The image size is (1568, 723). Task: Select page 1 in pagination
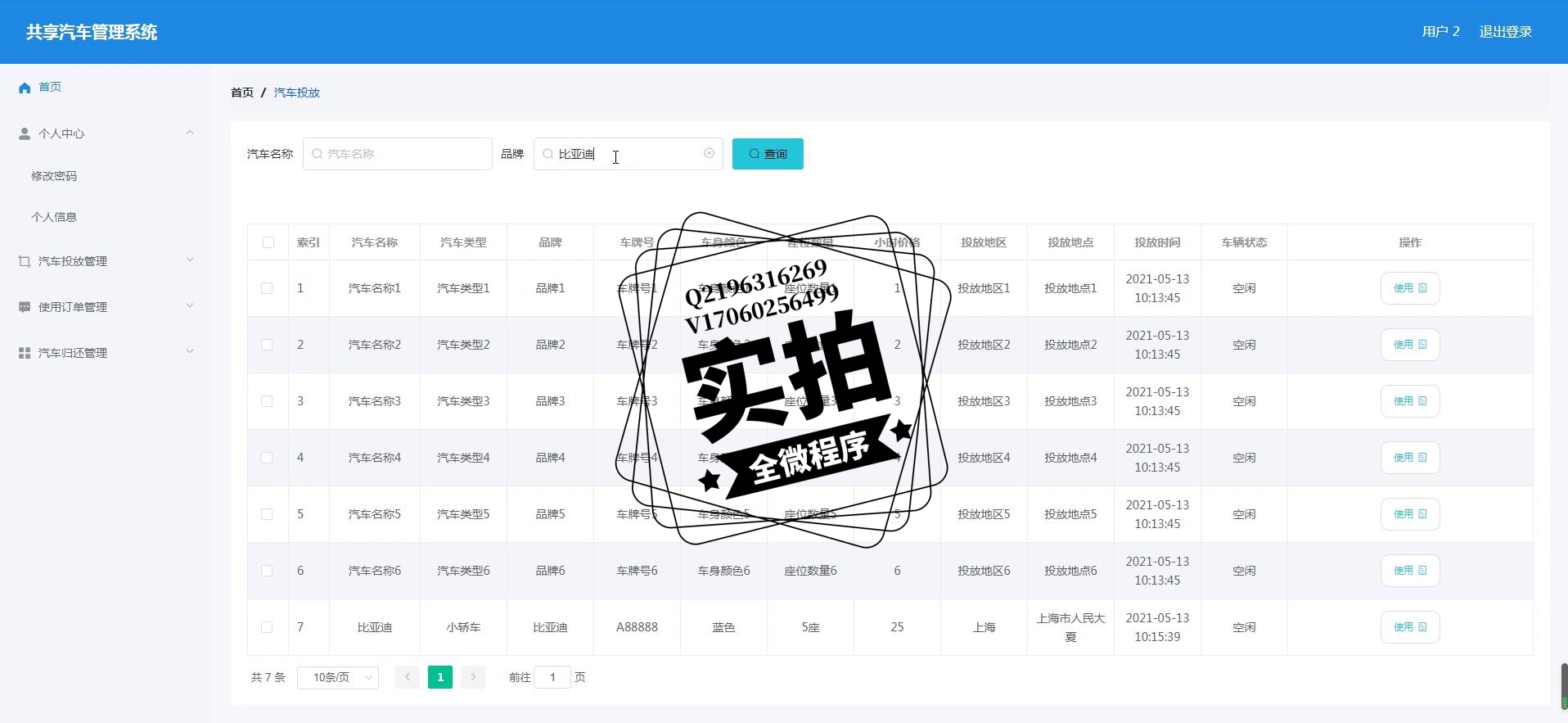click(440, 677)
